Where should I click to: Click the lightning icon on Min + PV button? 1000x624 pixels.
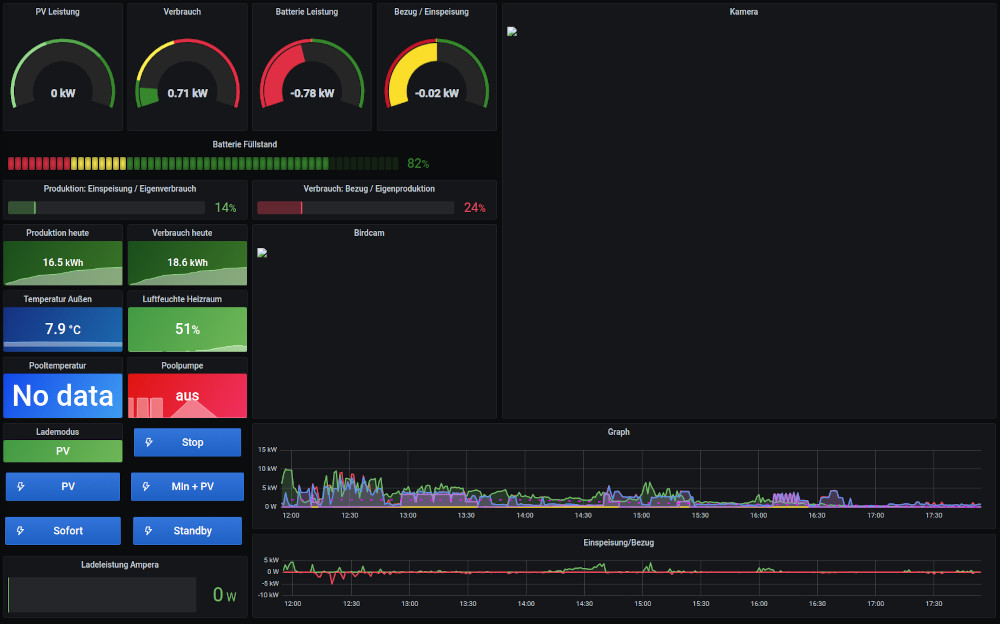click(146, 487)
